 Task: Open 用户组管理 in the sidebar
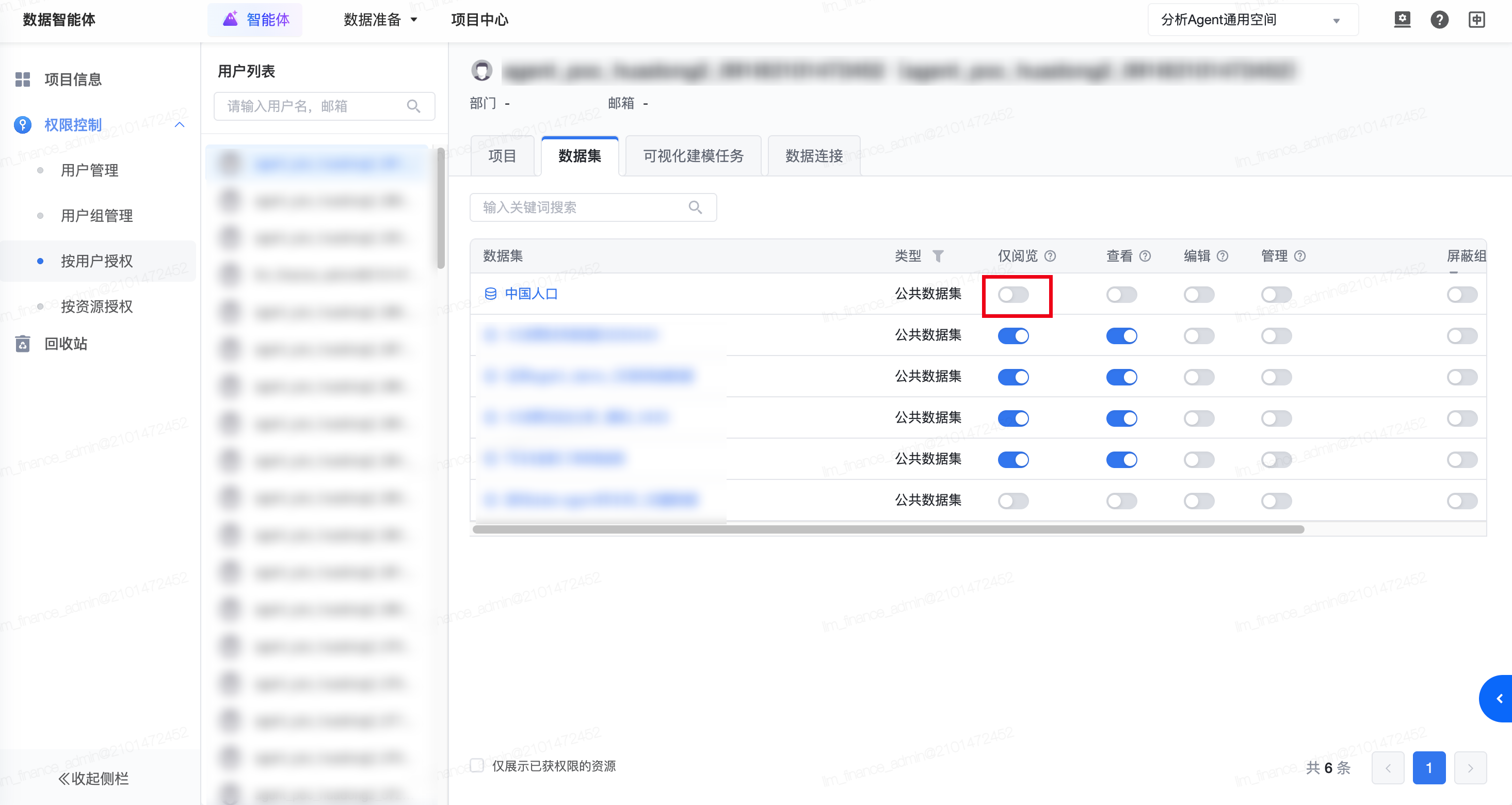97,215
